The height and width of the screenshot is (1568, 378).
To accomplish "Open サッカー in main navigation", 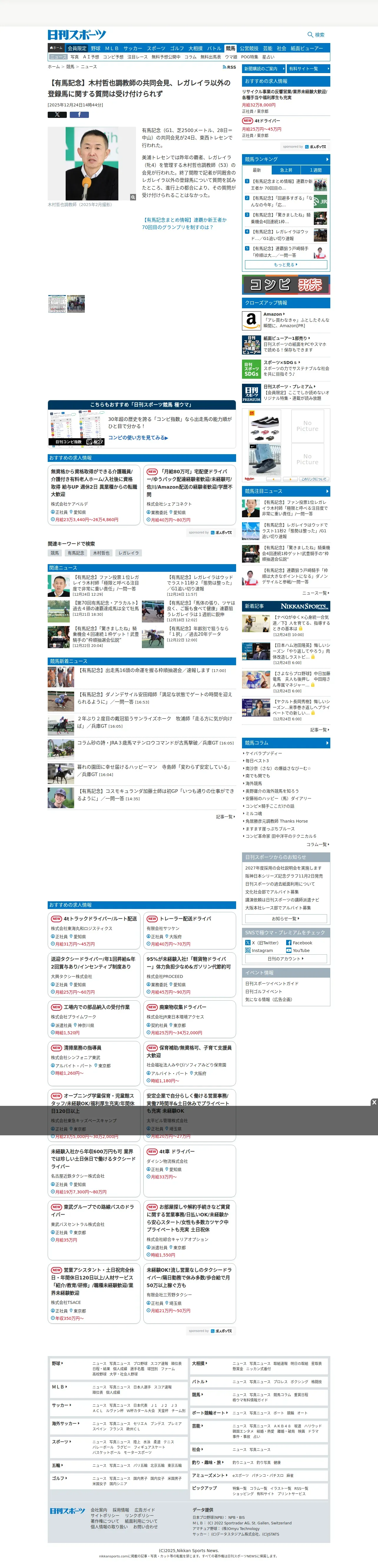I will 132,48.
